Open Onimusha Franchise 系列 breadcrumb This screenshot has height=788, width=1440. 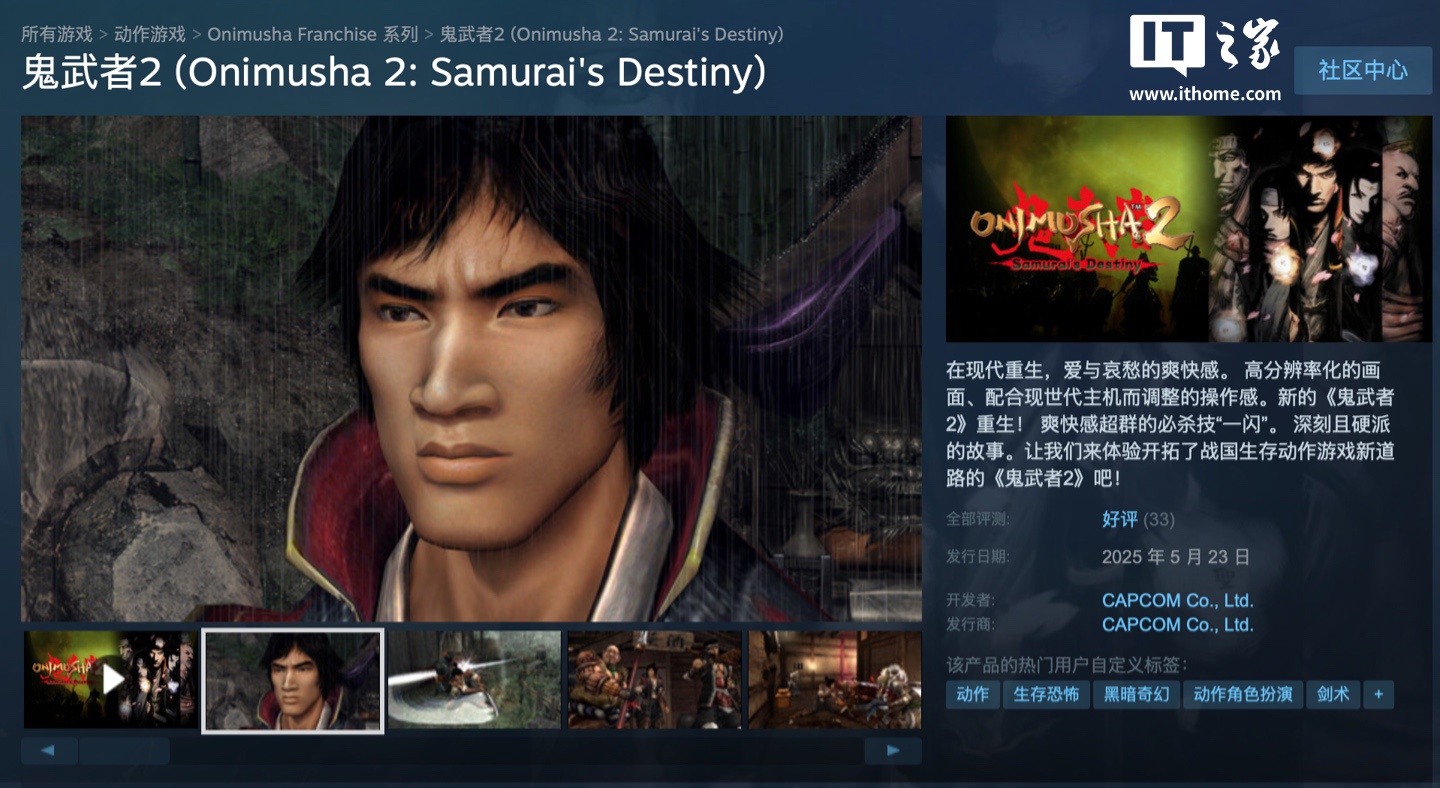[x=313, y=34]
